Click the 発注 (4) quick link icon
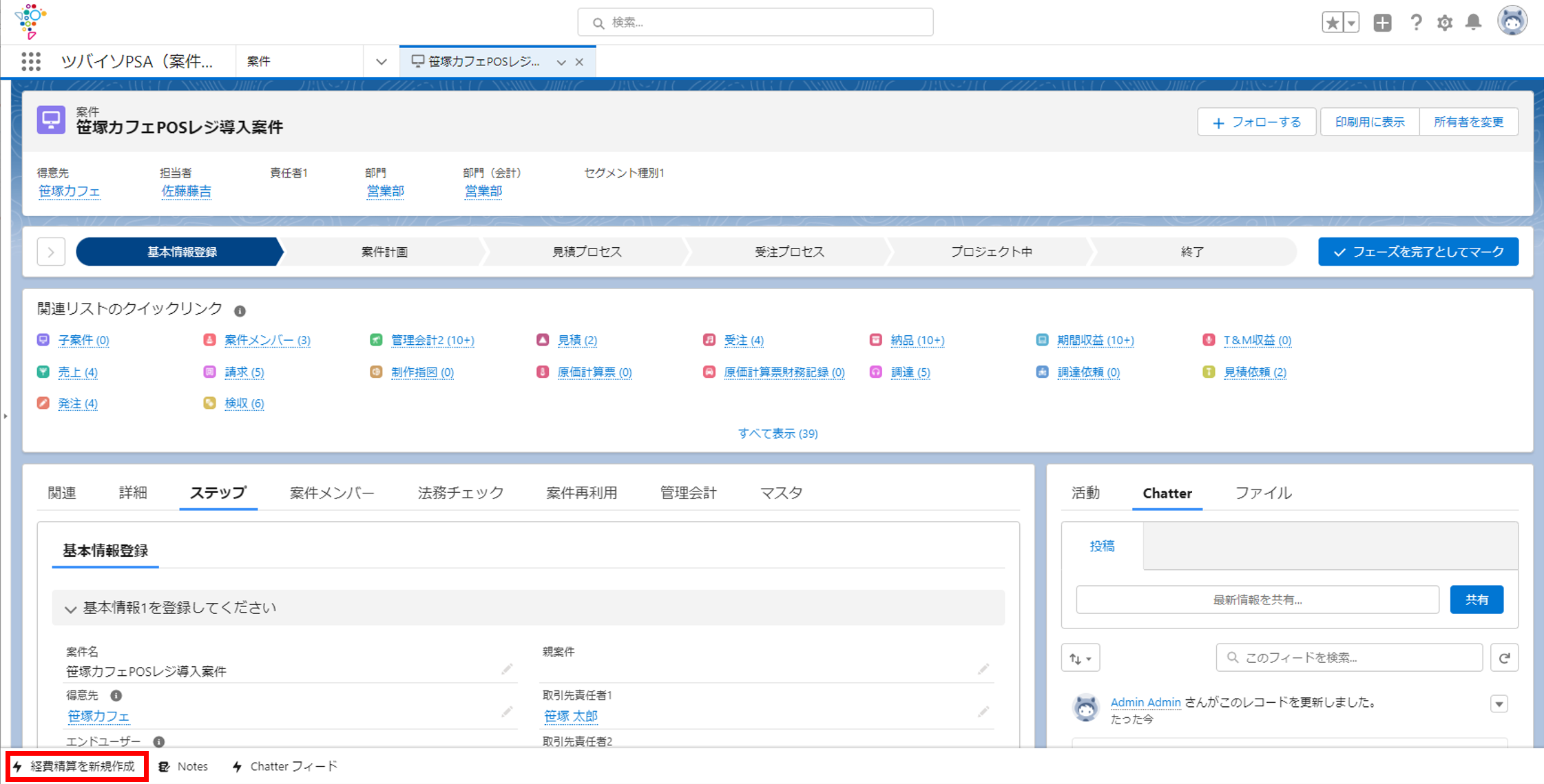1544x784 pixels. click(43, 403)
